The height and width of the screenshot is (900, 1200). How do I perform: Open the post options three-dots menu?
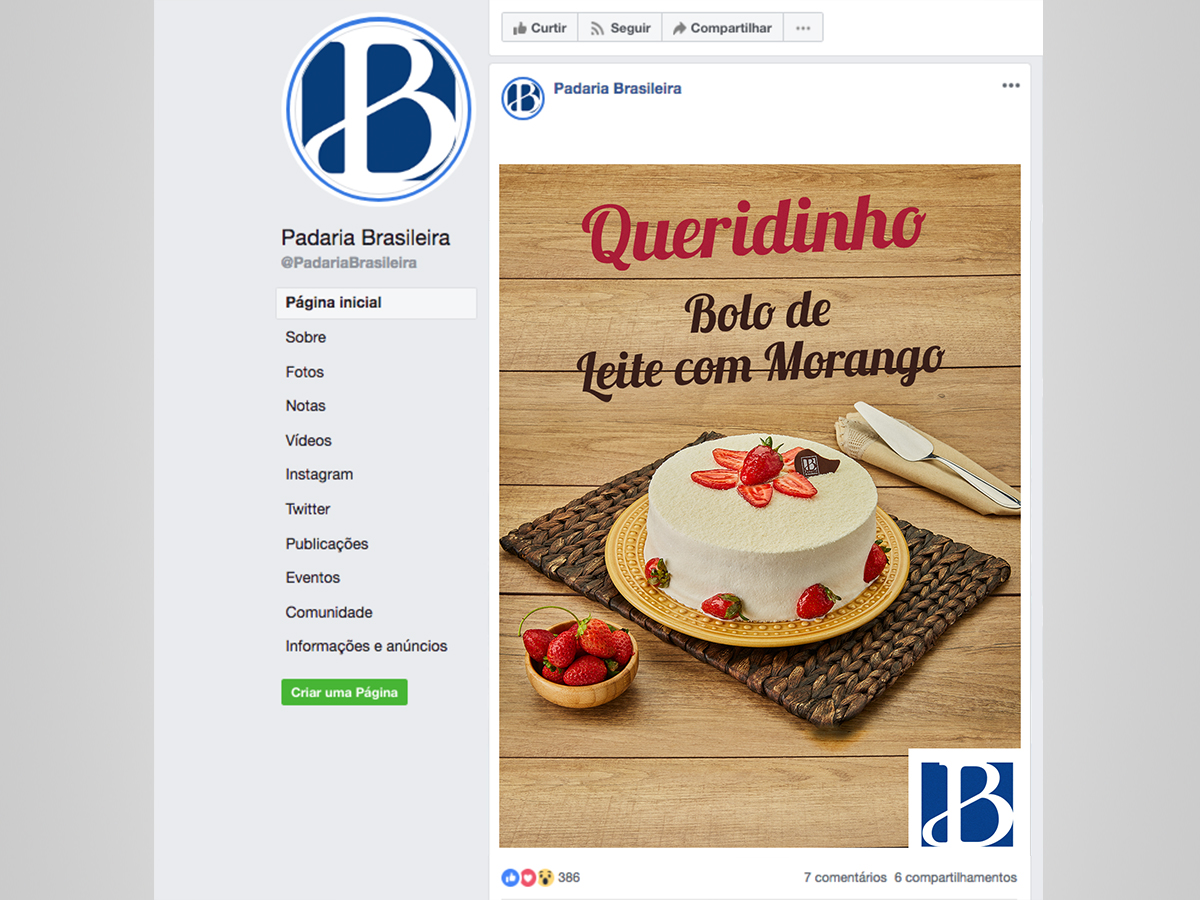pos(1011,86)
